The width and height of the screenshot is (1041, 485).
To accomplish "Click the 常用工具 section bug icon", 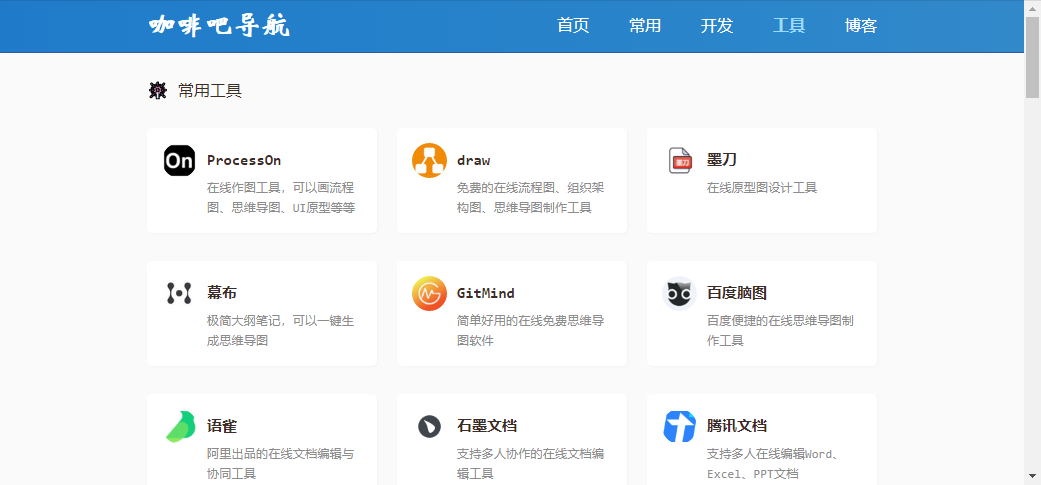I will coord(157,90).
